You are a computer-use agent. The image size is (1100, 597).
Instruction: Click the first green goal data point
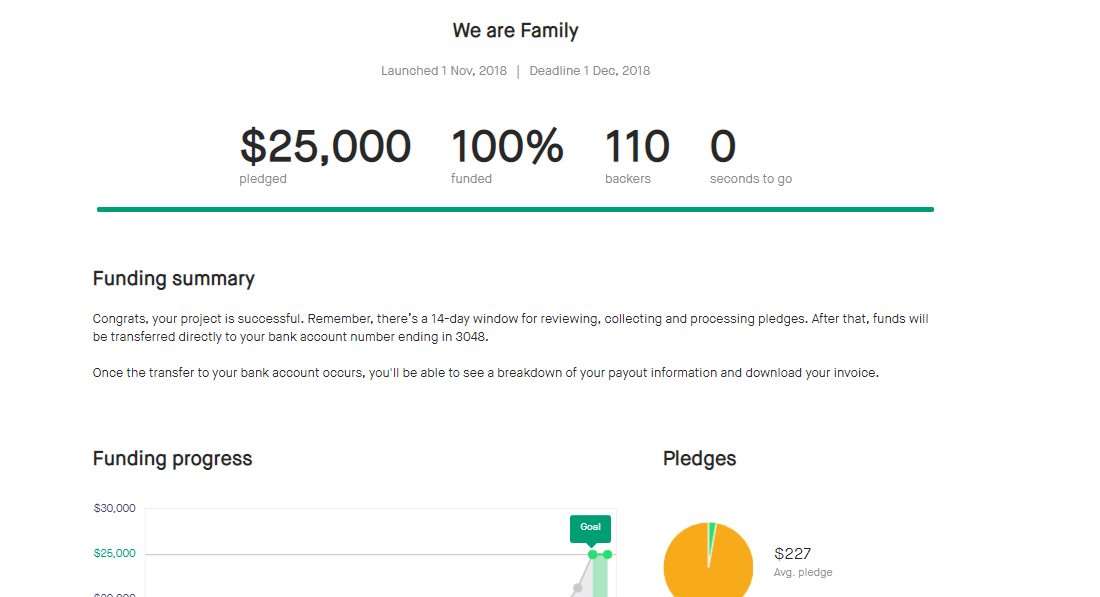tap(593, 554)
